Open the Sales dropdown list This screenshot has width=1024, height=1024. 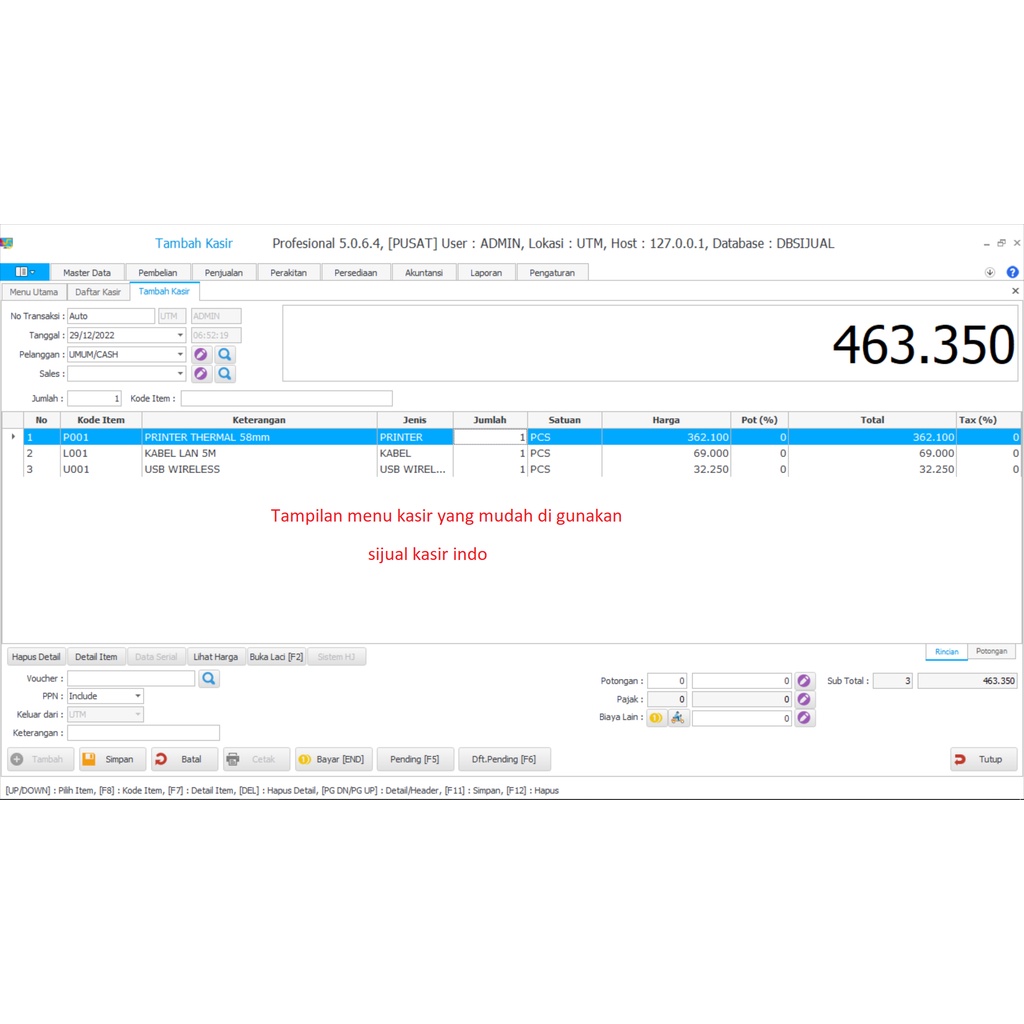[x=180, y=374]
